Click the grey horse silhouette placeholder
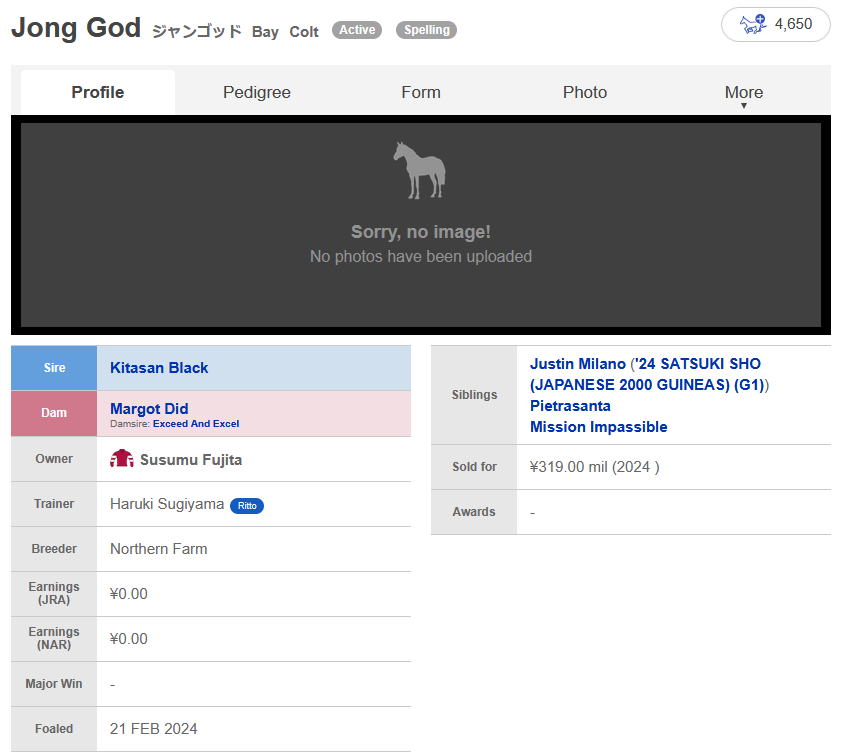The height and width of the screenshot is (755, 843). (420, 170)
